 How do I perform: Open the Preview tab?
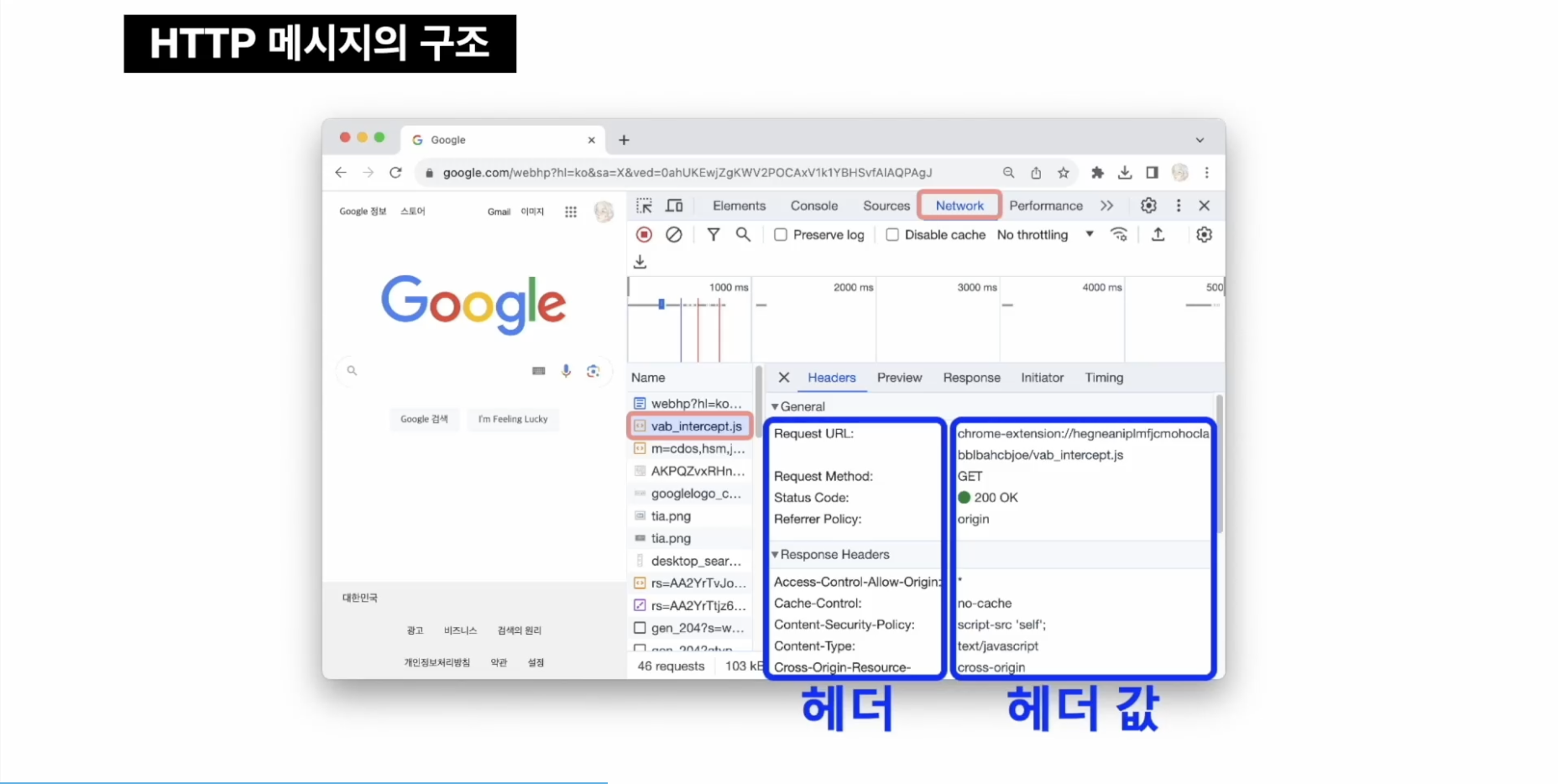[x=899, y=378]
